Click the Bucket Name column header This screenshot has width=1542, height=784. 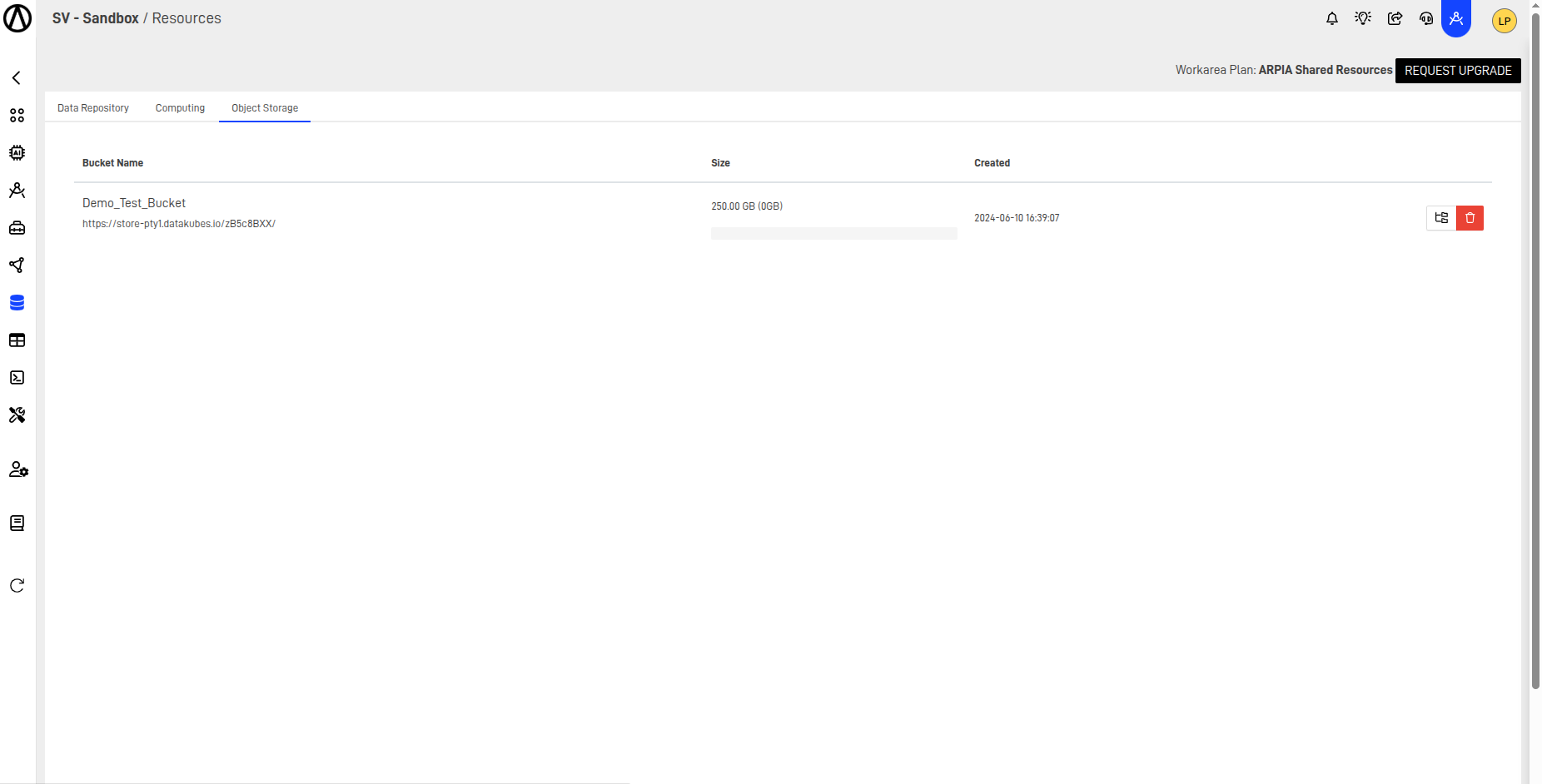[x=112, y=163]
